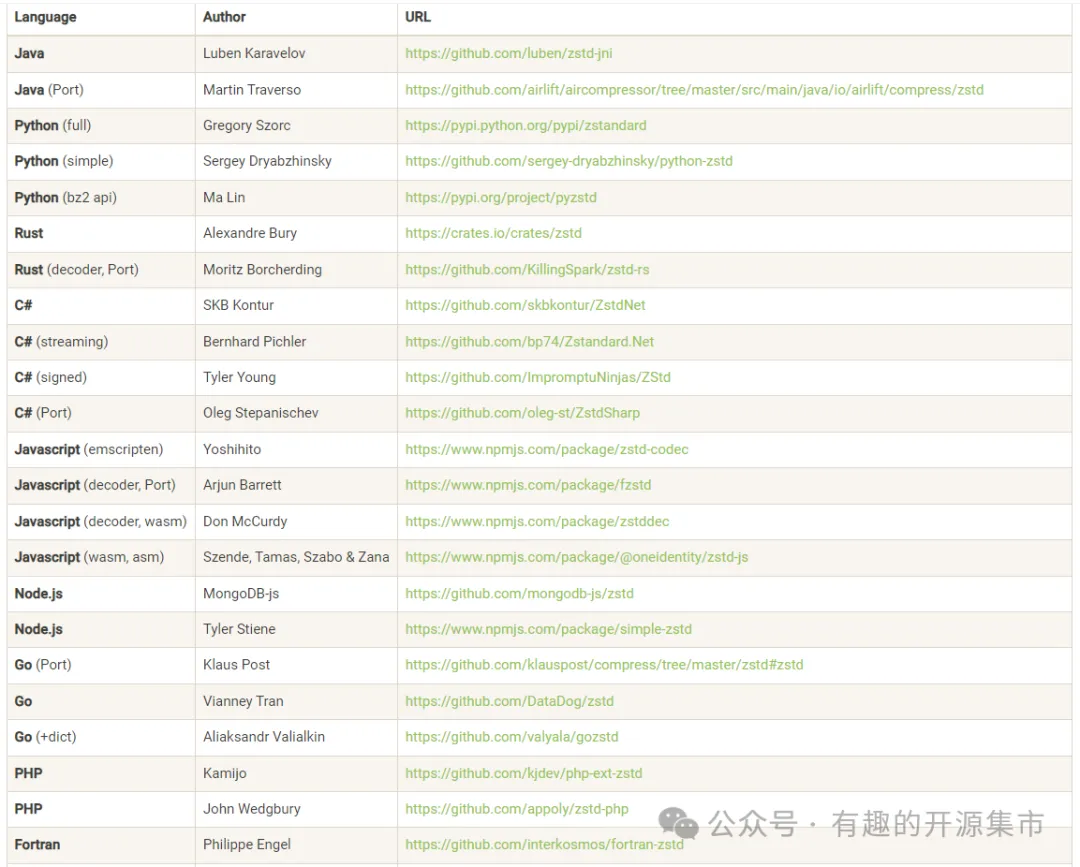Click the Fortran language cell
The height and width of the screenshot is (867, 1080).
point(101,845)
